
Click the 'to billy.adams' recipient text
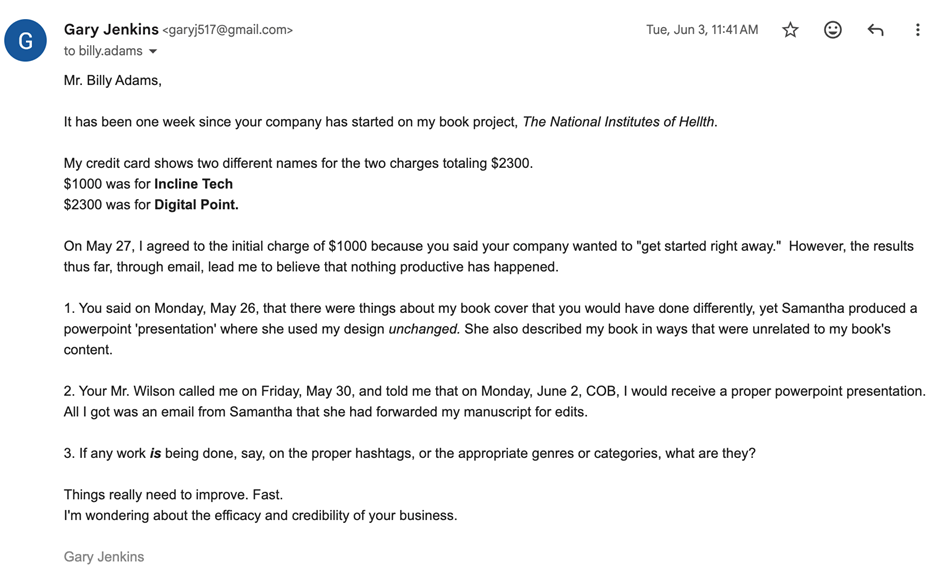pyautogui.click(x=103, y=51)
